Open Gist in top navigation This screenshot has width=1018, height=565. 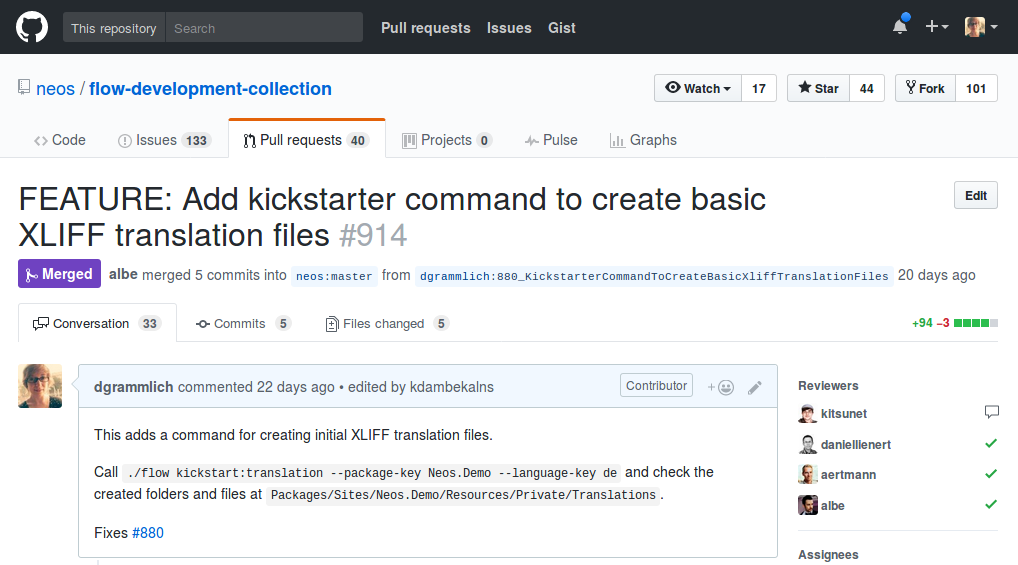562,28
